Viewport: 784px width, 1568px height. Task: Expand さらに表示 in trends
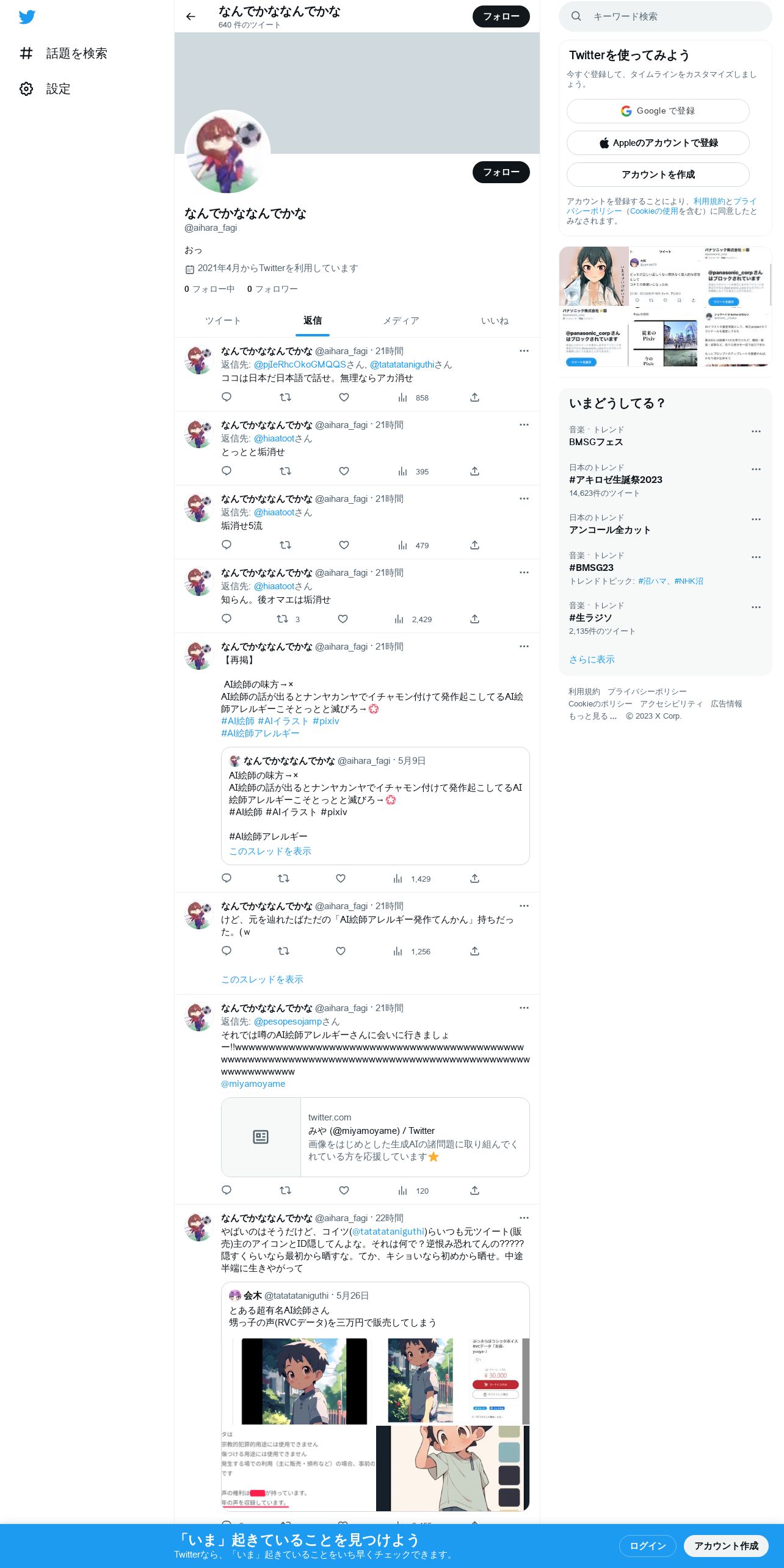[x=592, y=659]
